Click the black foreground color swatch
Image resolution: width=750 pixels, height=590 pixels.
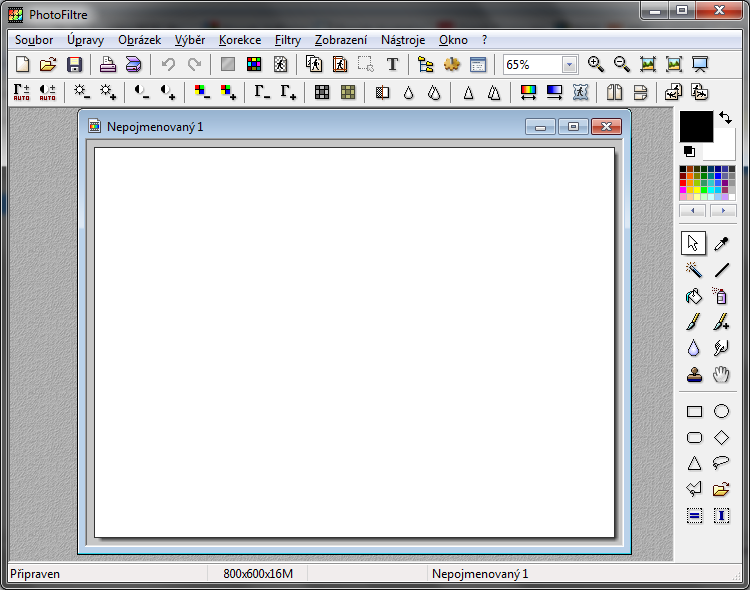pyautogui.click(x=696, y=126)
